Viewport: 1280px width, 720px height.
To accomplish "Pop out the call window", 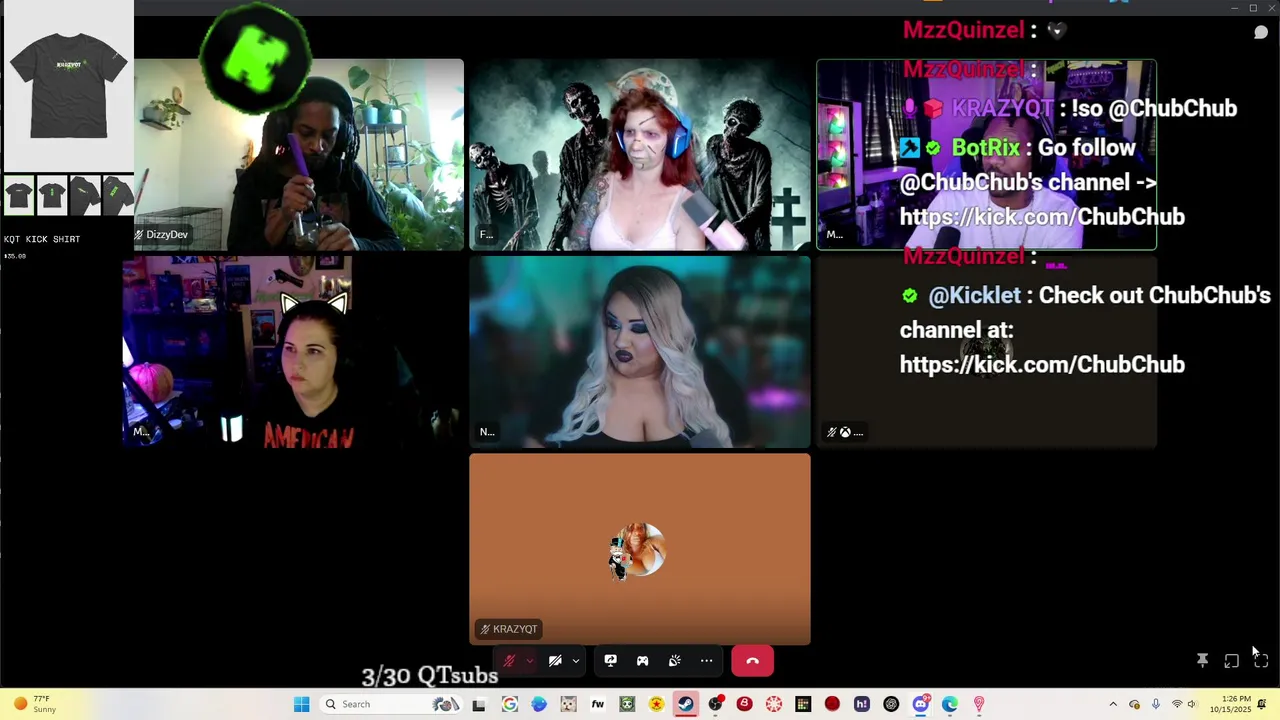I will coord(1231,661).
